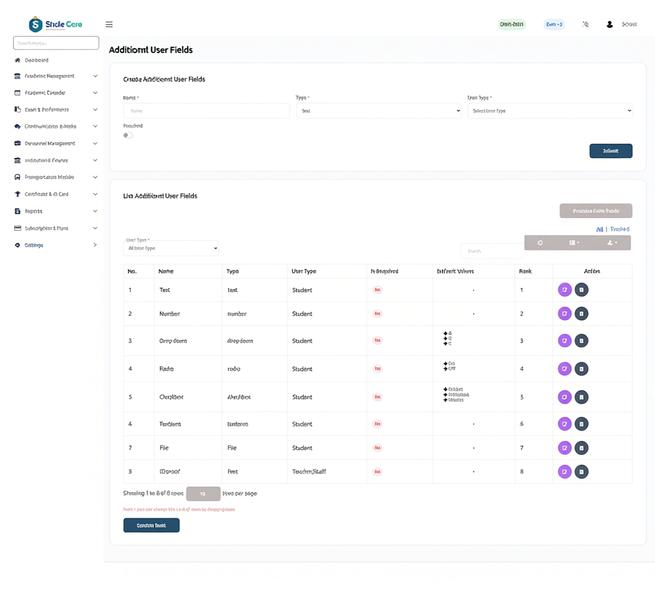Viewport: 655px width, 609px height.
Task: Open the table export icon menu
Action: (x=612, y=243)
